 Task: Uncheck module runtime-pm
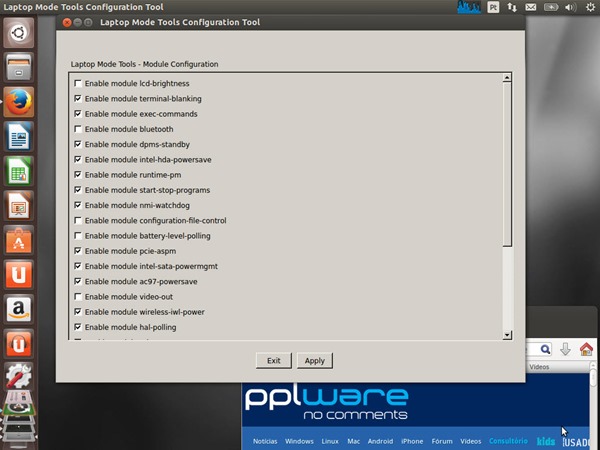click(x=78, y=174)
